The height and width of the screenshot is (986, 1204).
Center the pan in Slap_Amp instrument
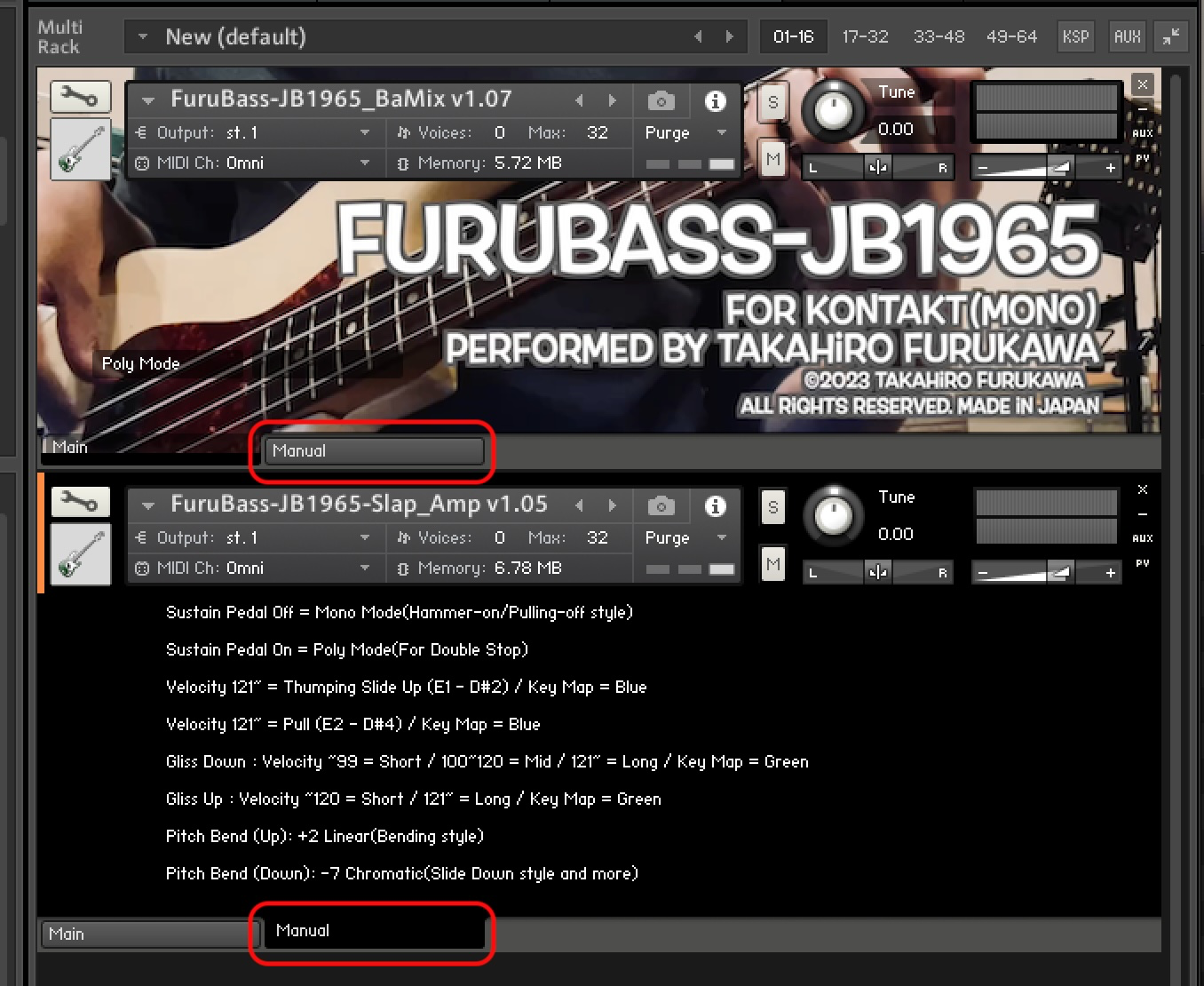pyautogui.click(x=877, y=573)
